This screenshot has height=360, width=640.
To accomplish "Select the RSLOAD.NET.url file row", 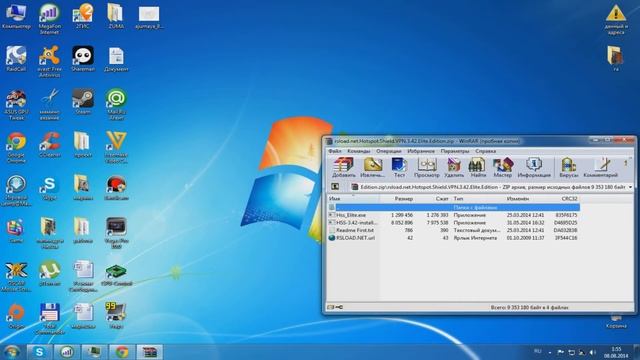I will click(x=453, y=238).
